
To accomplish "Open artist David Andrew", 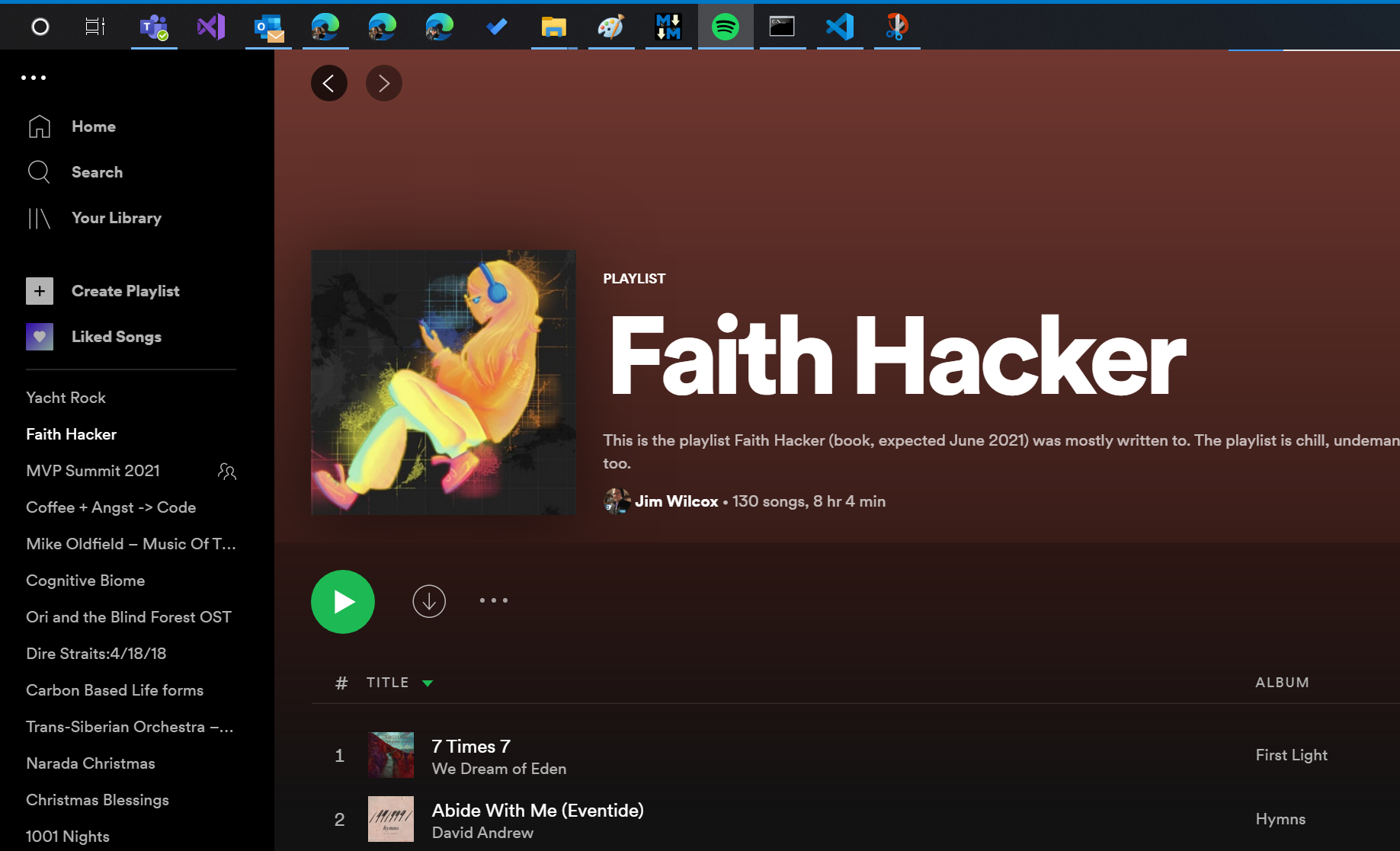I will click(482, 833).
